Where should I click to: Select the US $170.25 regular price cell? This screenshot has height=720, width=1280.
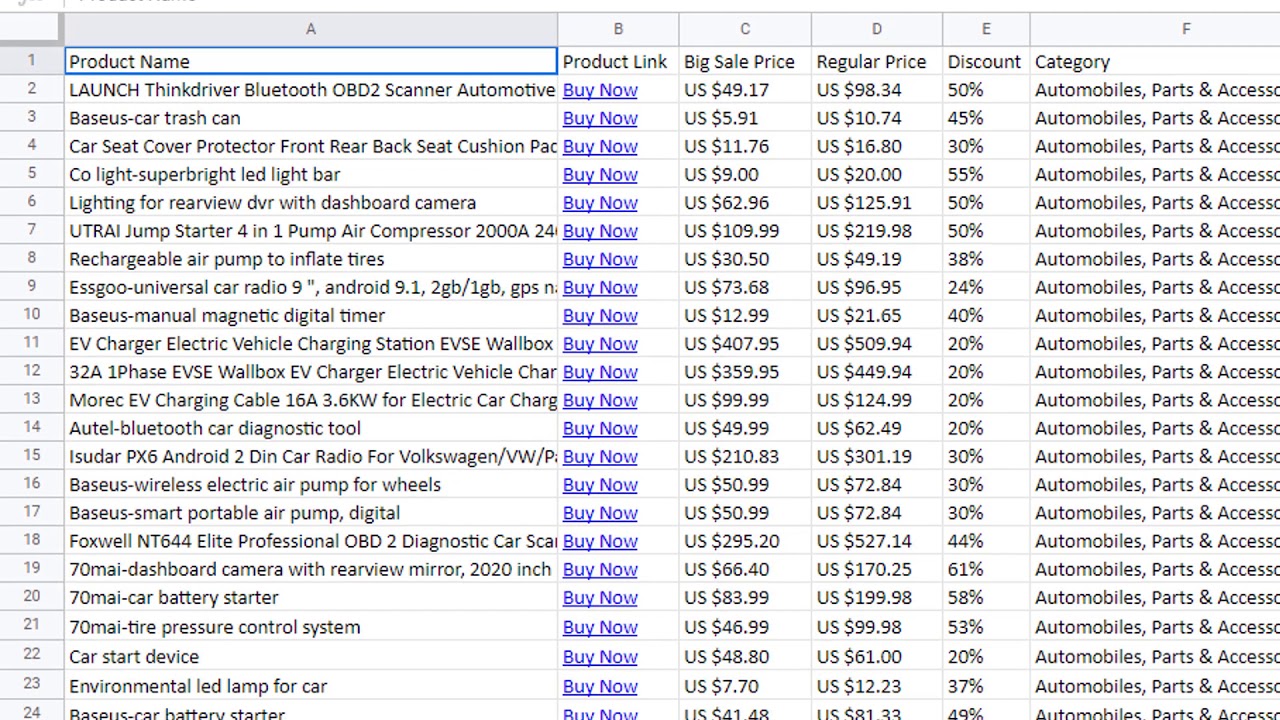(877, 569)
